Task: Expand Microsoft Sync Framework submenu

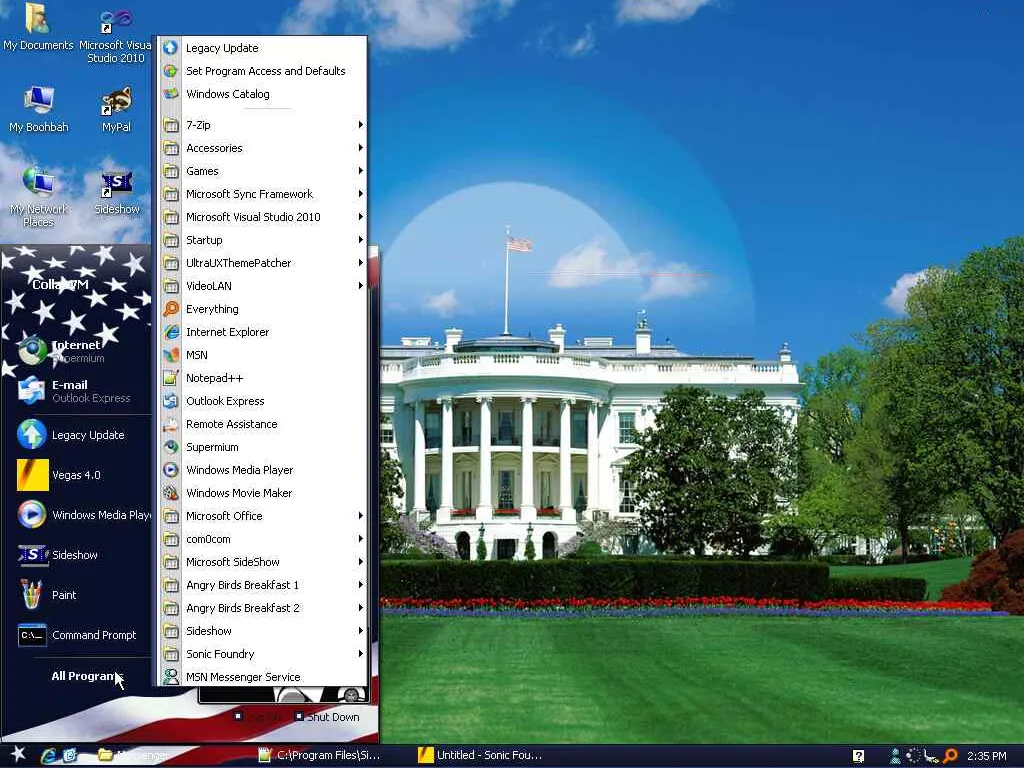Action: pyautogui.click(x=261, y=194)
